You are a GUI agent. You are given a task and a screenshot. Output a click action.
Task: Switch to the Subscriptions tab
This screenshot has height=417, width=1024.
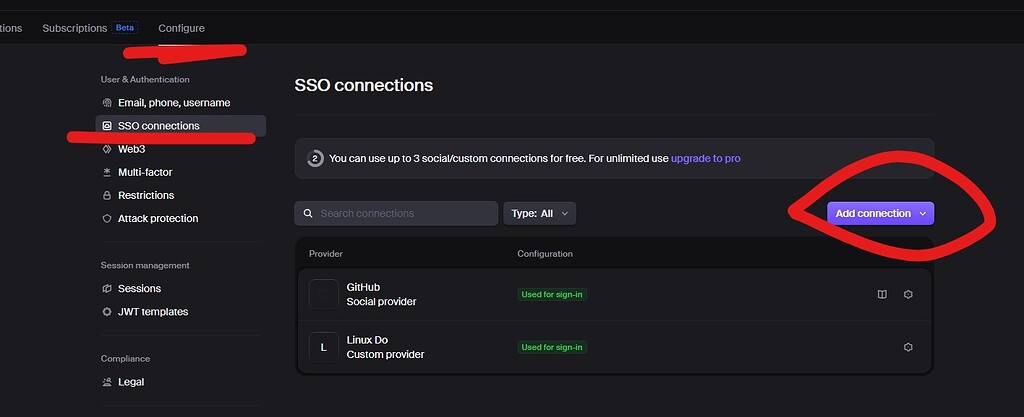74,28
